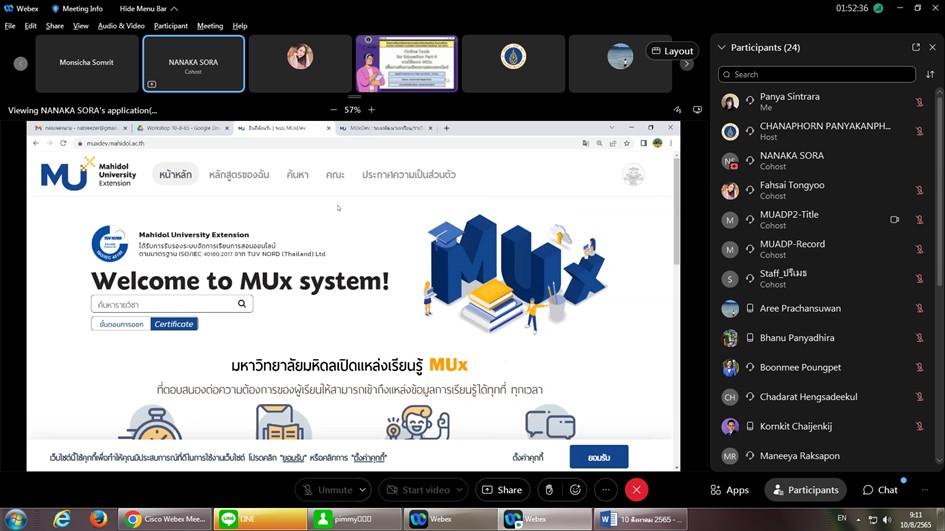Turn on camera with Start video
The height and width of the screenshot is (531, 945).
pos(417,490)
